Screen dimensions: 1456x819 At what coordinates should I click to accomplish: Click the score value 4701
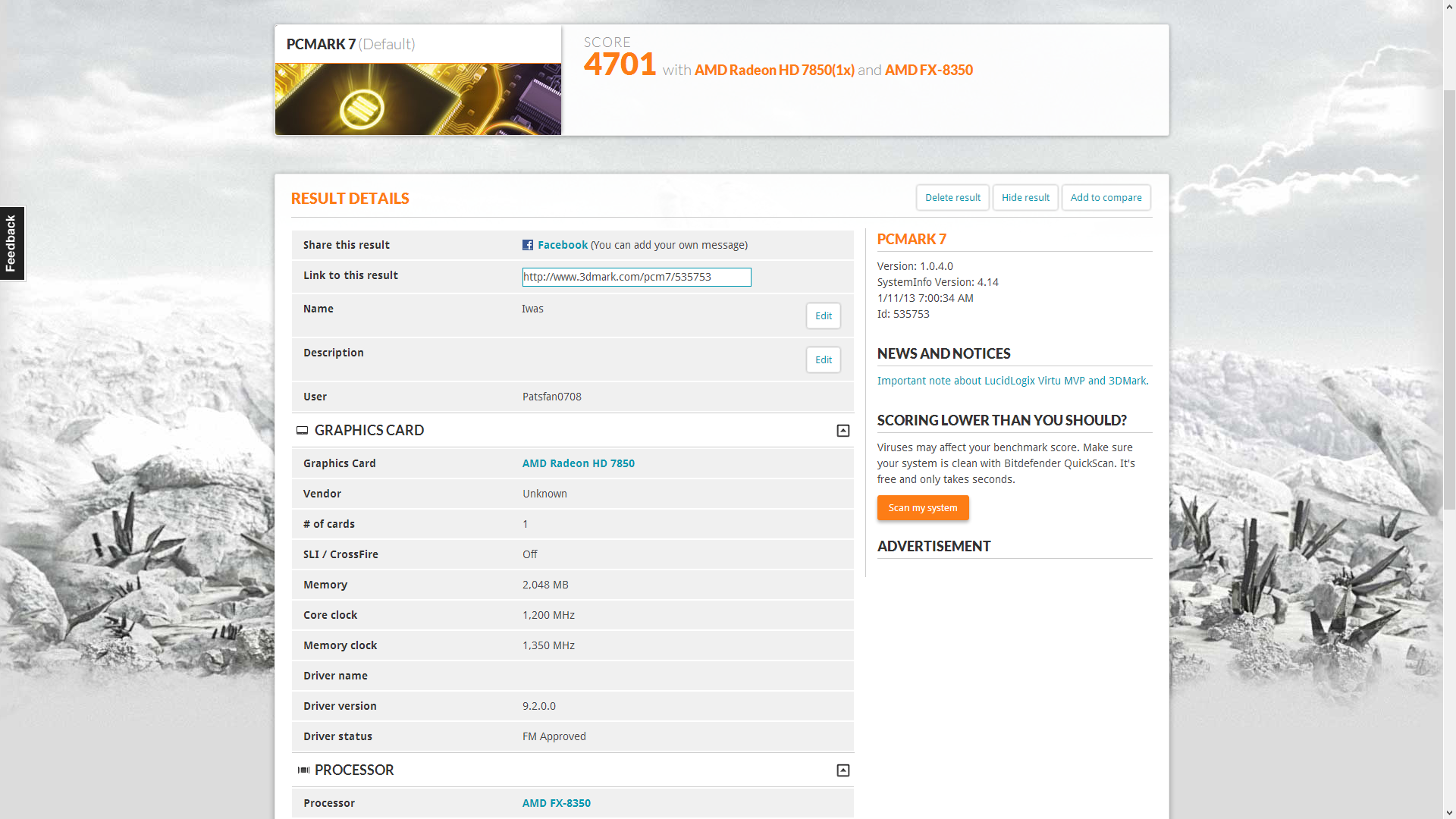pos(620,64)
